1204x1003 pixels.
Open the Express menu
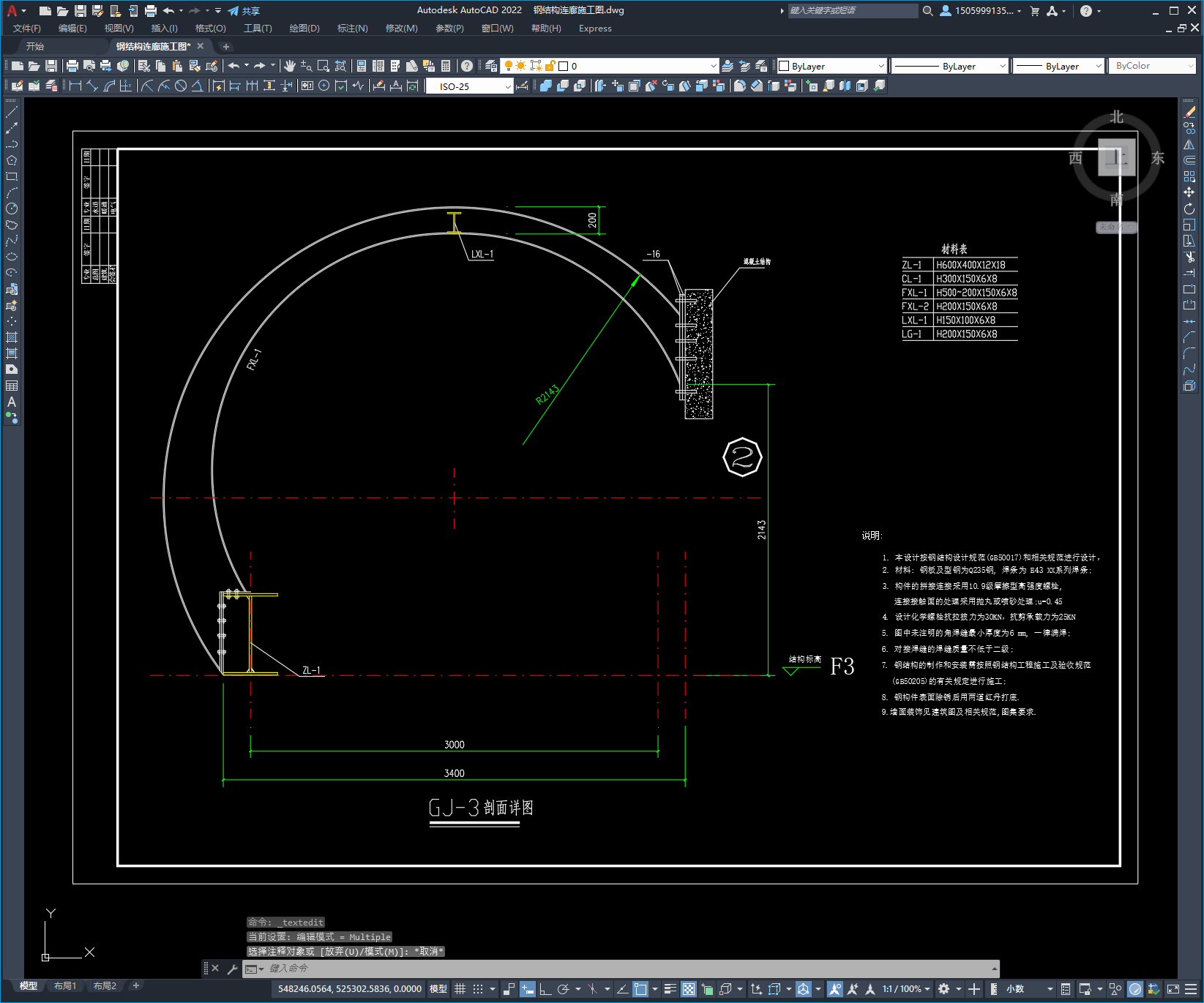point(595,29)
